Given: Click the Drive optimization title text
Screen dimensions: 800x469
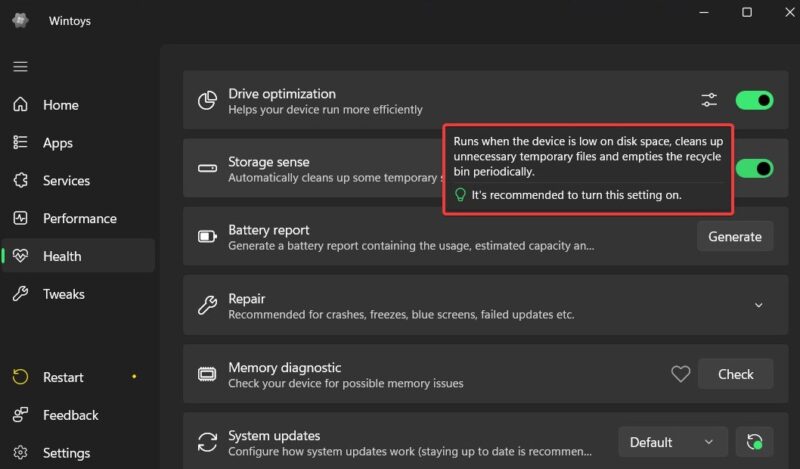Looking at the screenshot, I should (x=282, y=94).
